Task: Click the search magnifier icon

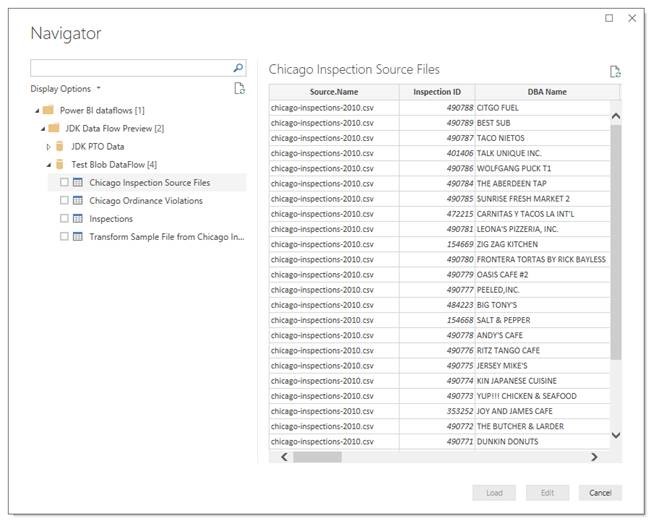Action: pos(238,68)
